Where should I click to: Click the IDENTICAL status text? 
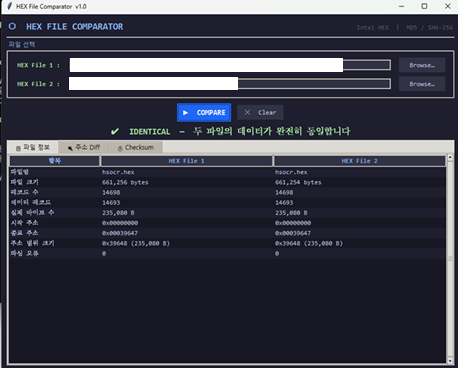(x=150, y=132)
